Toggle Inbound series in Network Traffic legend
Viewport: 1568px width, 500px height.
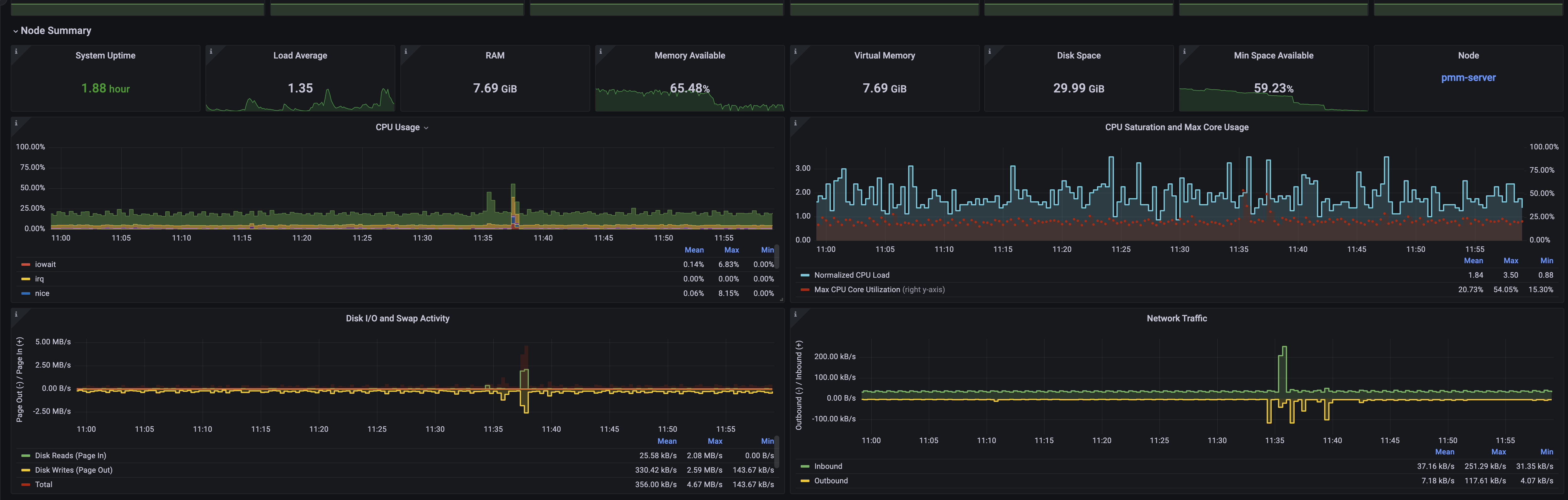tap(828, 466)
